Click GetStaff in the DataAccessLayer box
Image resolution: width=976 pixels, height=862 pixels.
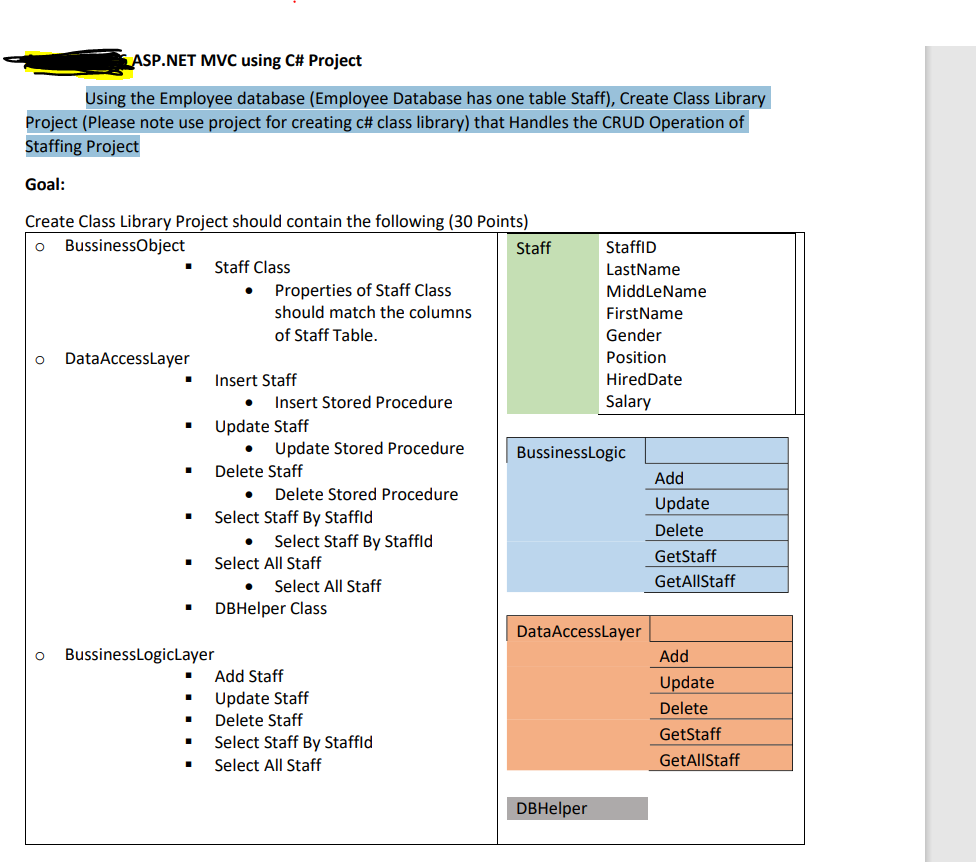click(x=690, y=733)
